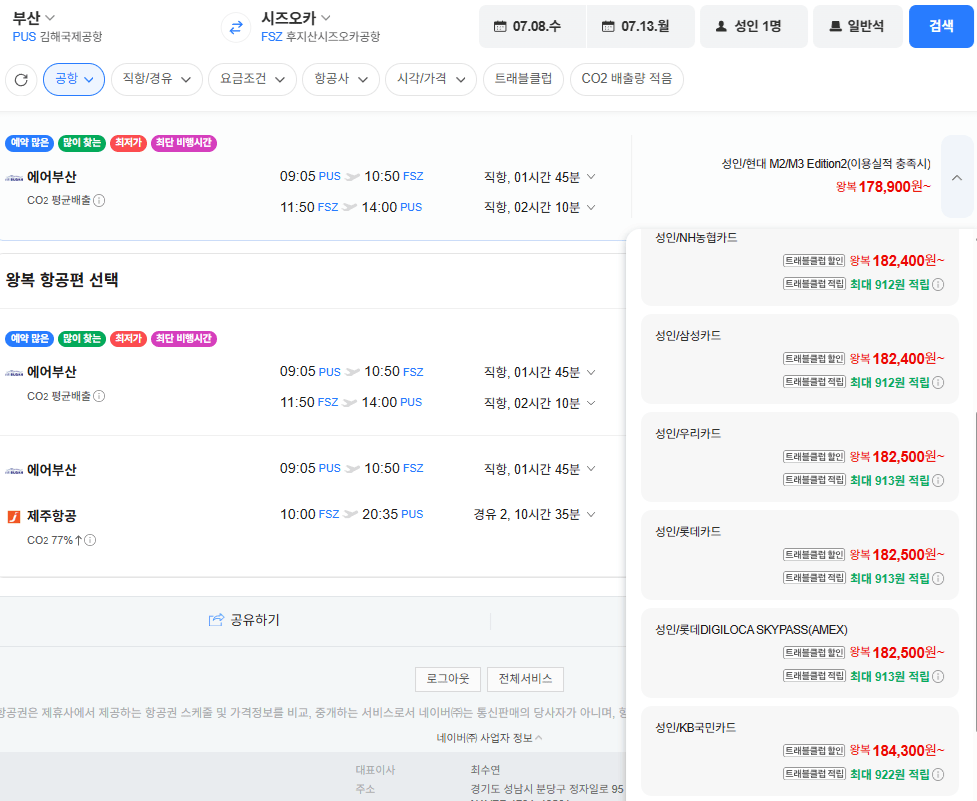Image resolution: width=977 pixels, height=801 pixels.
Task: Expand top card 11:50 return flight details
Action: point(591,207)
